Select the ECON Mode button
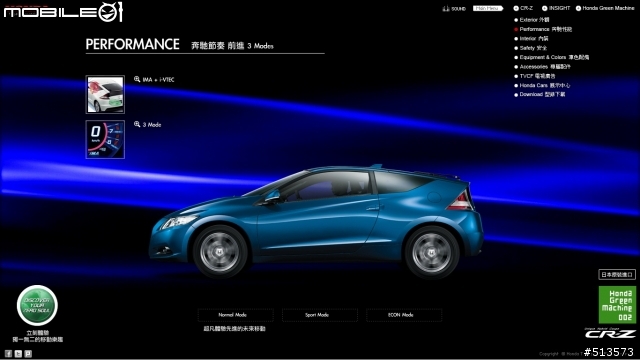 pos(404,315)
